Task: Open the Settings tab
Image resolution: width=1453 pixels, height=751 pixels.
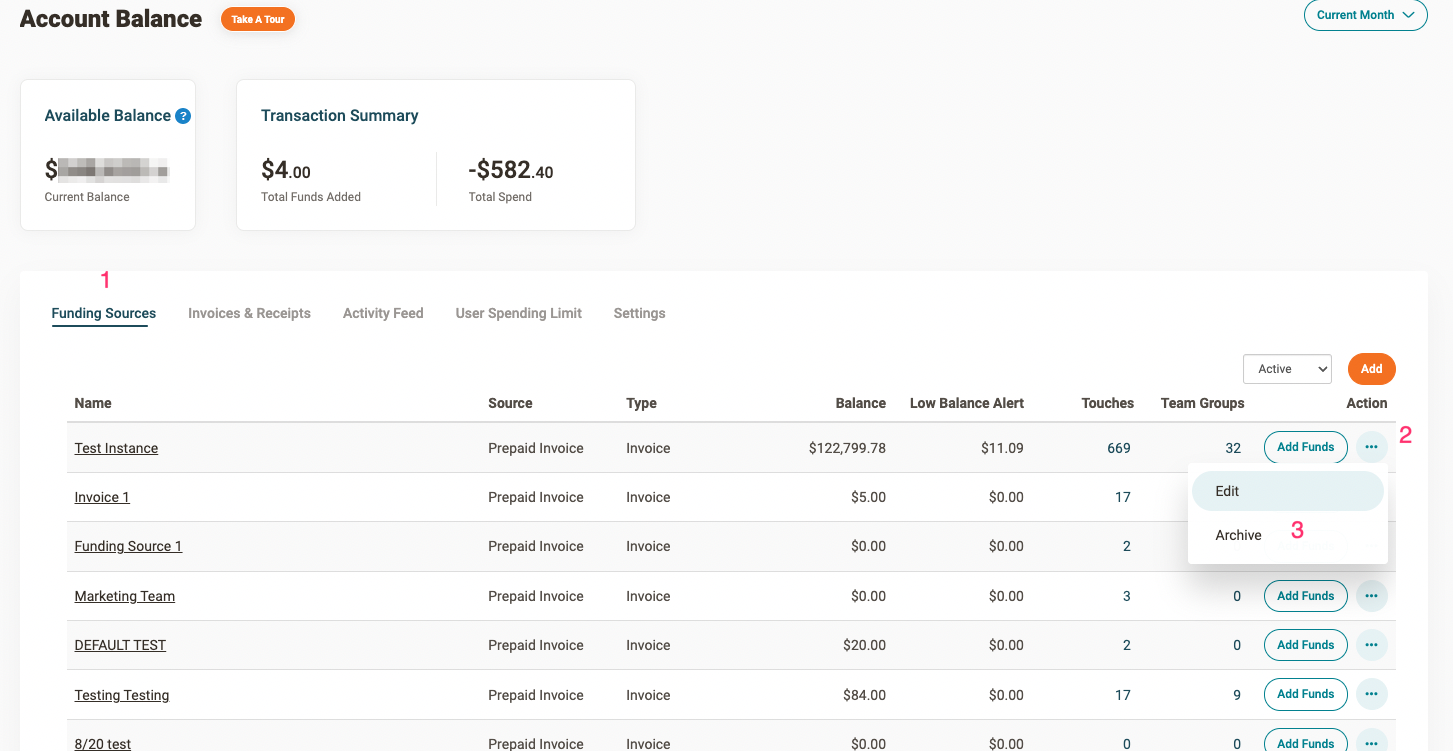Action: [x=639, y=313]
